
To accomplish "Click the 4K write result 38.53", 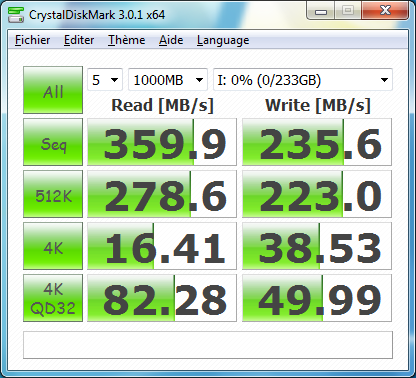I will click(x=317, y=246).
